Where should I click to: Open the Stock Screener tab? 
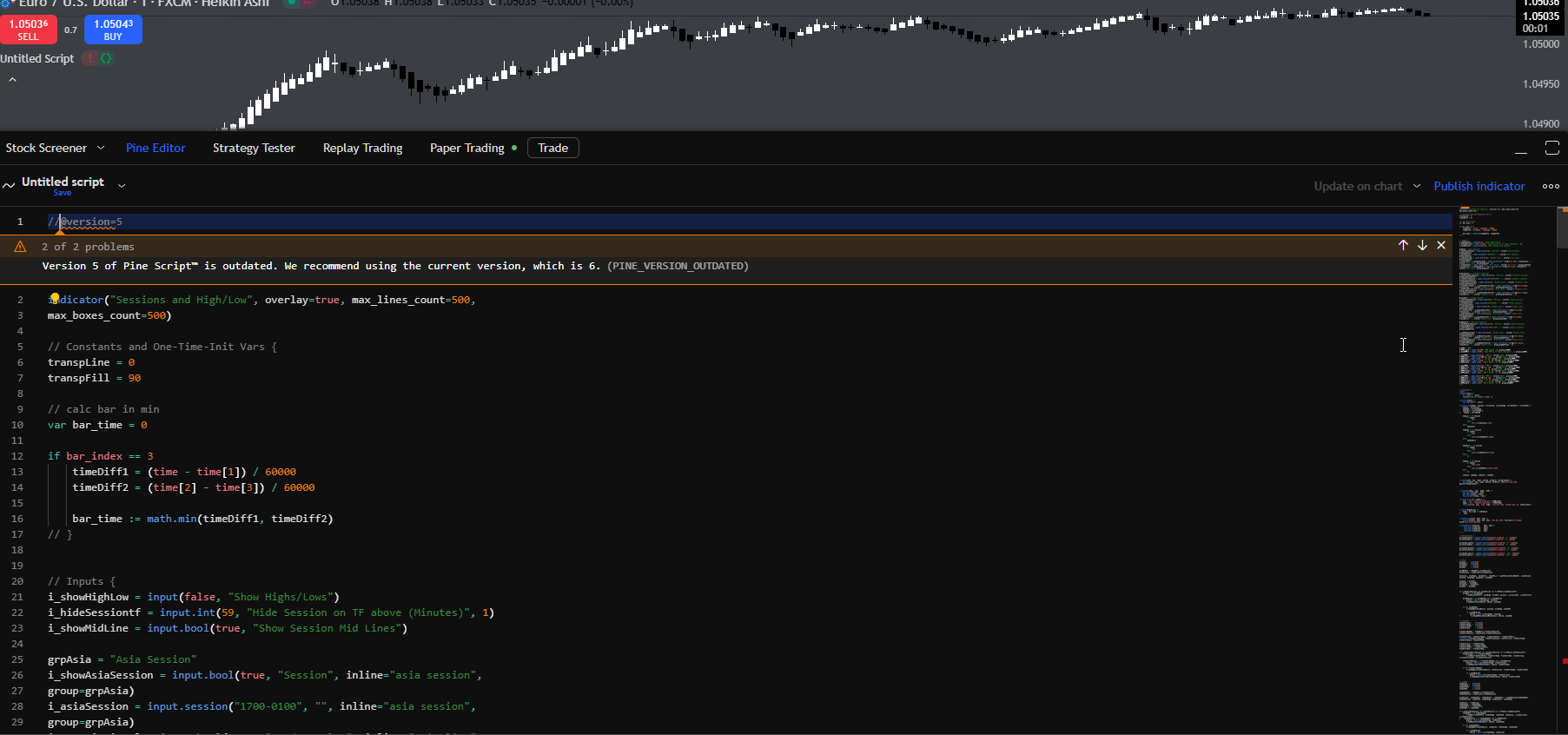(x=46, y=149)
